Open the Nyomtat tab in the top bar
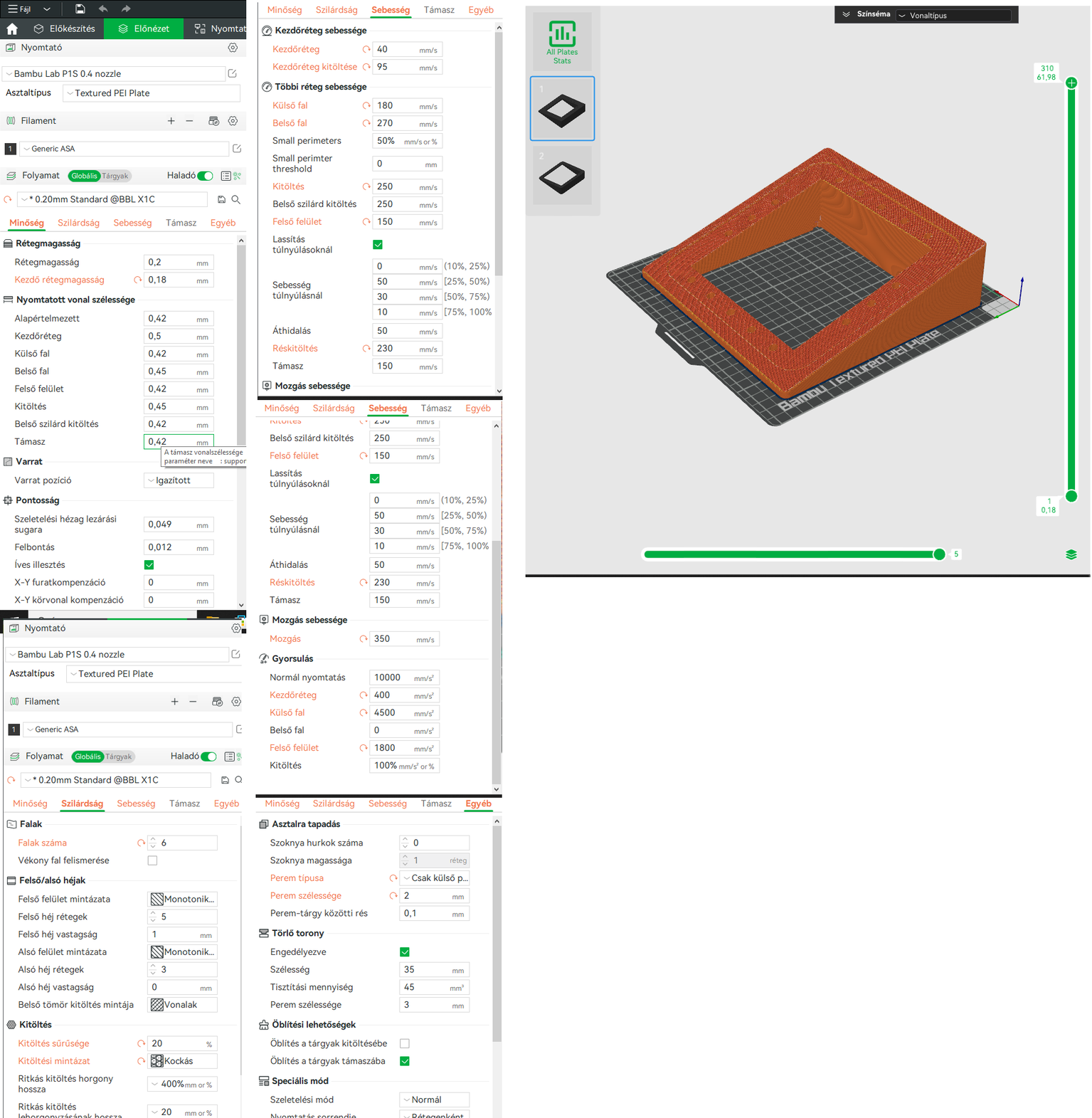Image resolution: width=1092 pixels, height=1118 pixels. coord(220,28)
